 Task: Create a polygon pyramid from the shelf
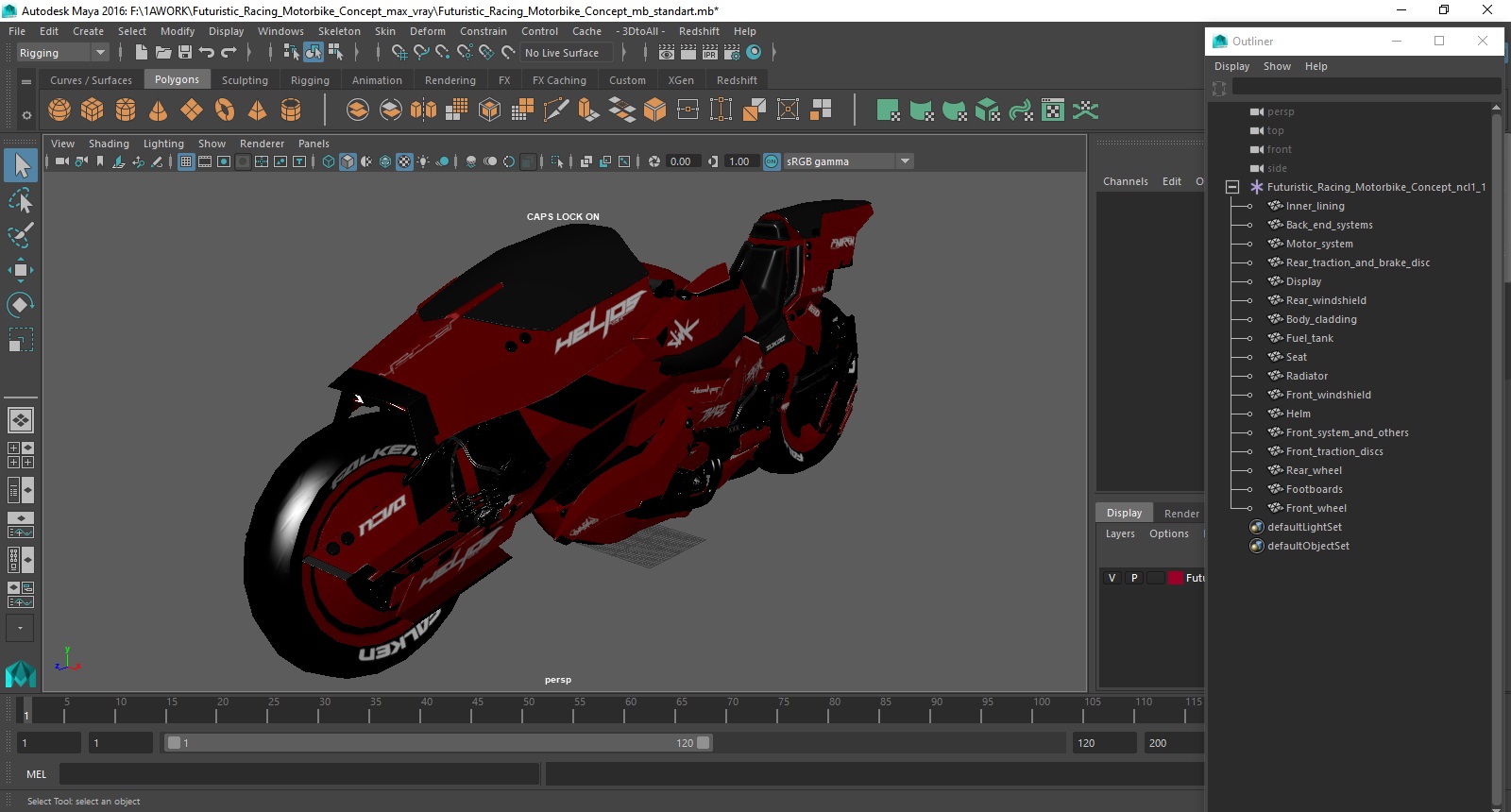257,110
